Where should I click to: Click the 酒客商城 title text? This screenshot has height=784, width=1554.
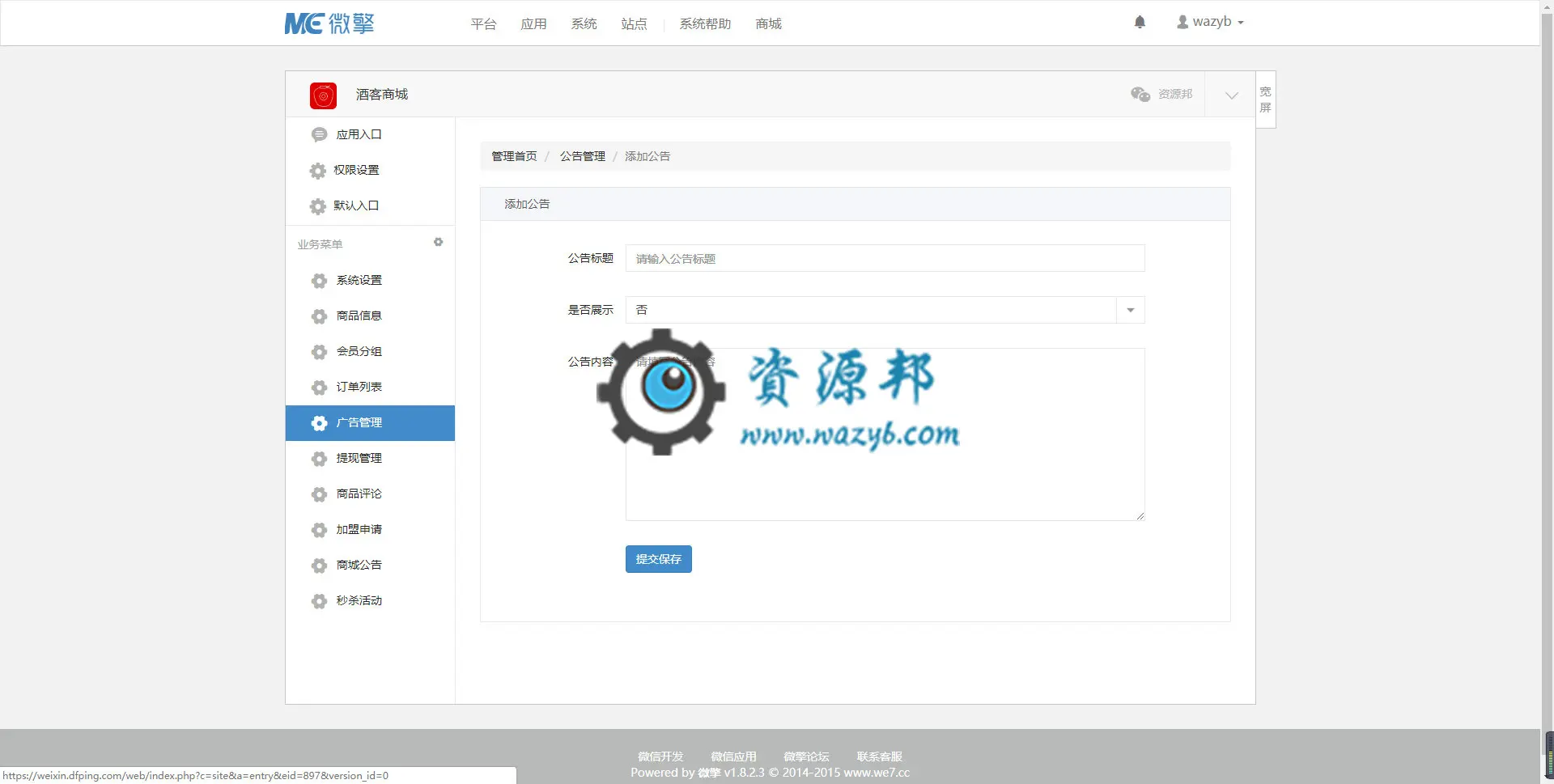(382, 95)
